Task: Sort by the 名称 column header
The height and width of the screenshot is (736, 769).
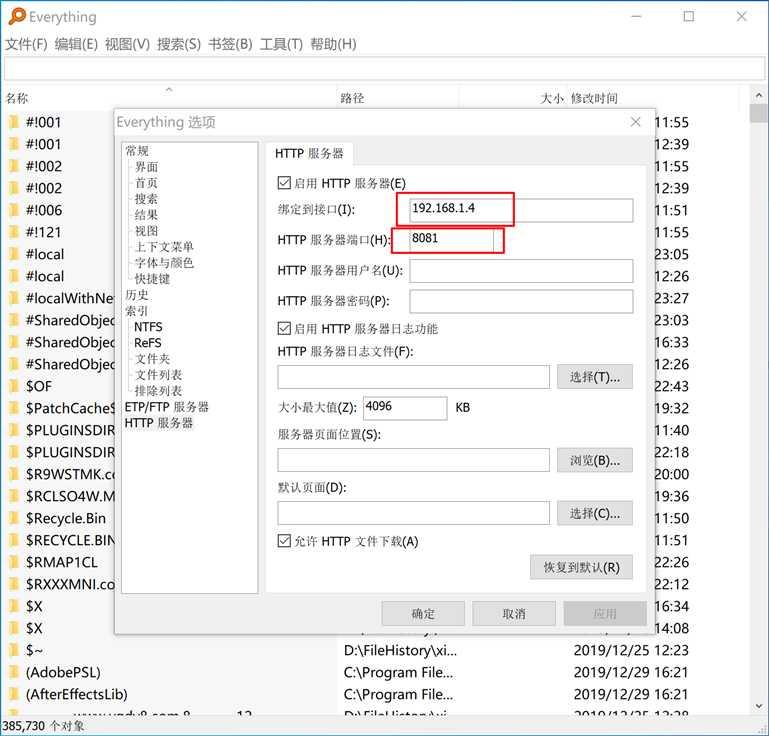Action: pyautogui.click(x=17, y=99)
